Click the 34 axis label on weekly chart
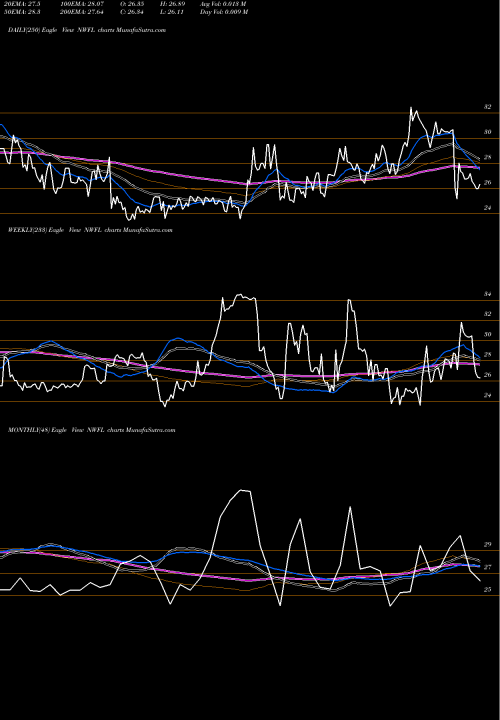Viewport: 500px width, 720px height. tap(488, 294)
